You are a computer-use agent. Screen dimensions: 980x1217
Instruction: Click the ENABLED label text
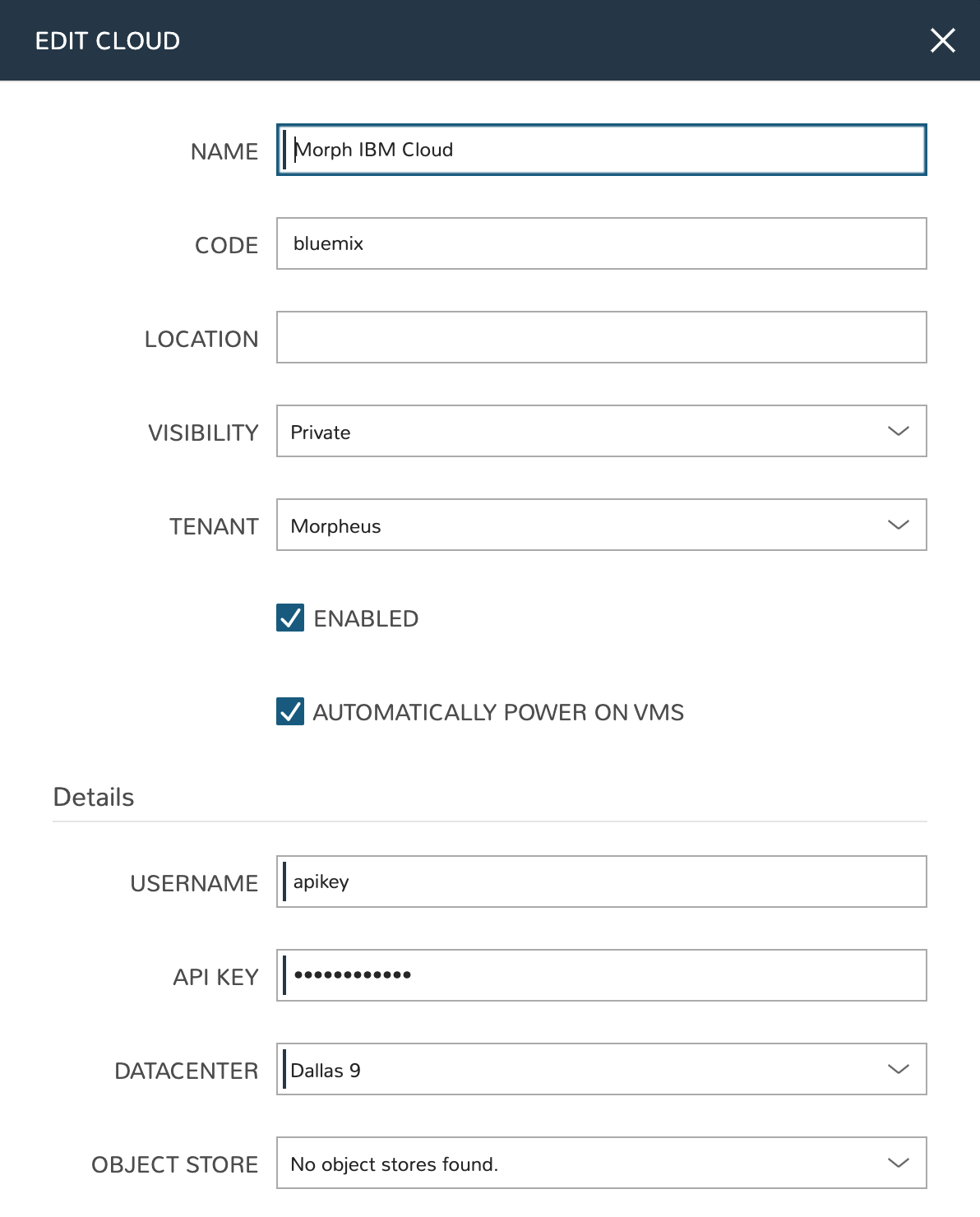366,618
